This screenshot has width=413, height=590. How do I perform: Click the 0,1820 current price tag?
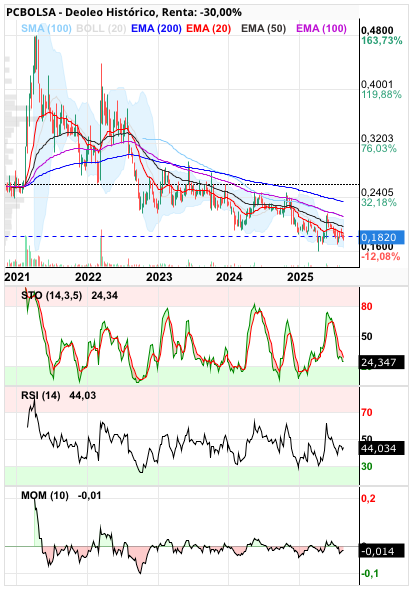pos(382,237)
